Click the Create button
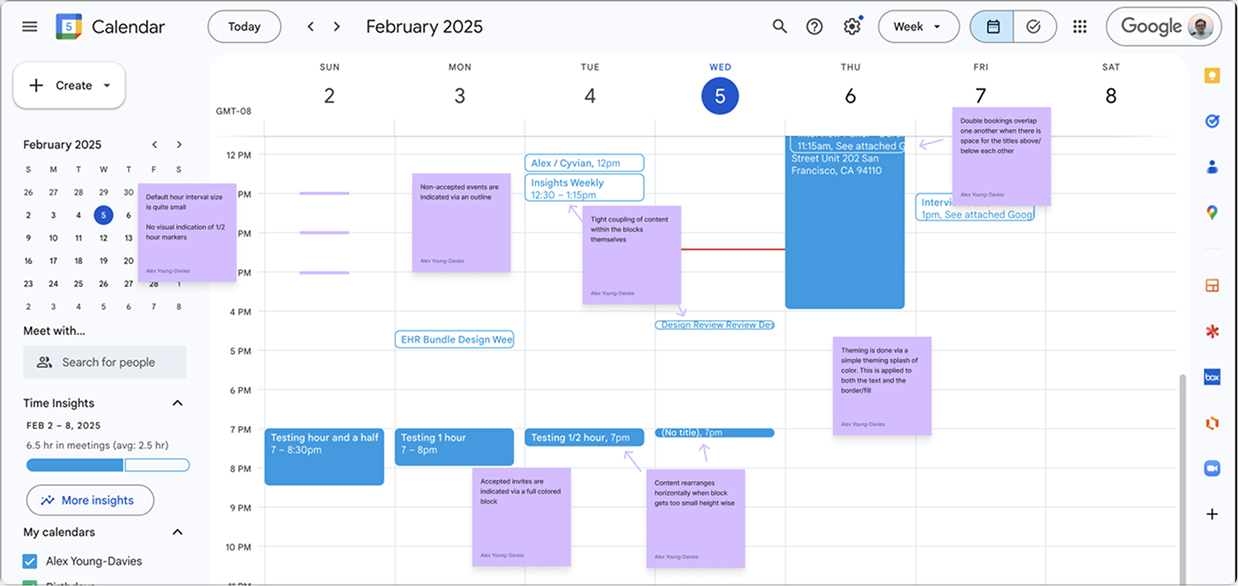The height and width of the screenshot is (586, 1238). coord(69,86)
